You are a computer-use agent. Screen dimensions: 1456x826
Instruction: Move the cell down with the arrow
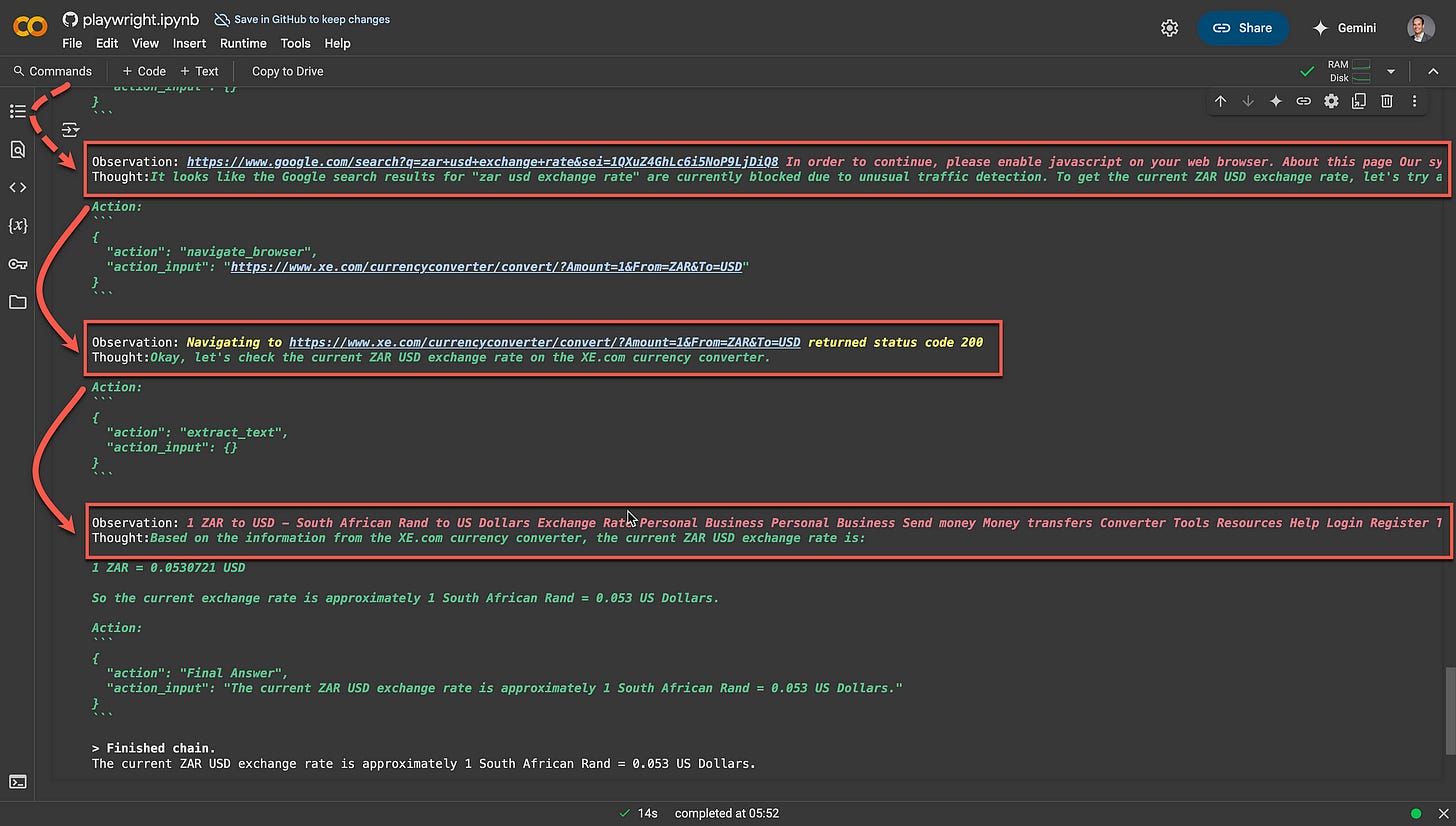[1248, 101]
